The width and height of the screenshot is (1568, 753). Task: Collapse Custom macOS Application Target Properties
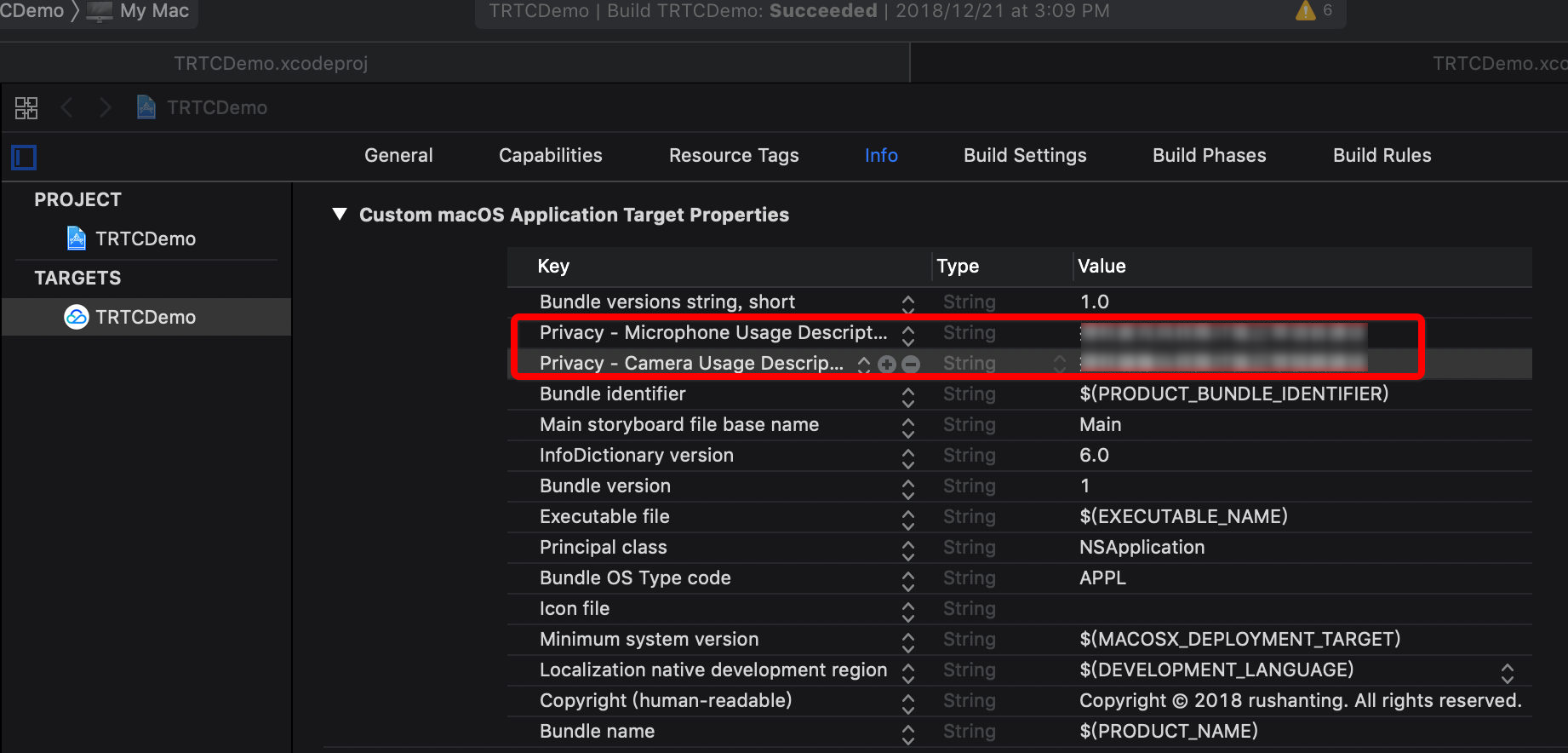340,215
